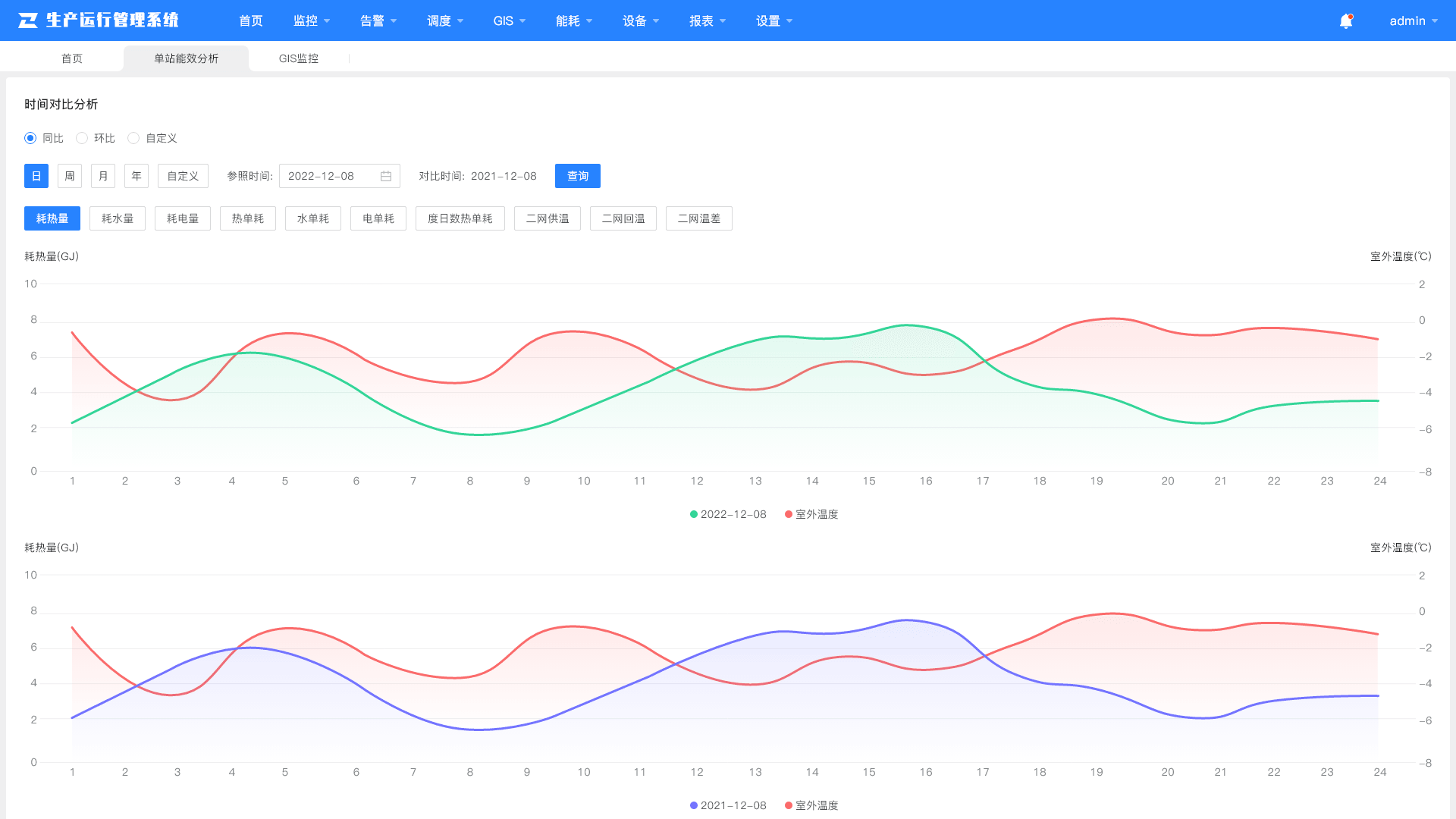The height and width of the screenshot is (819, 1456).
Task: Select the 自定义 radio button
Action: coord(133,138)
